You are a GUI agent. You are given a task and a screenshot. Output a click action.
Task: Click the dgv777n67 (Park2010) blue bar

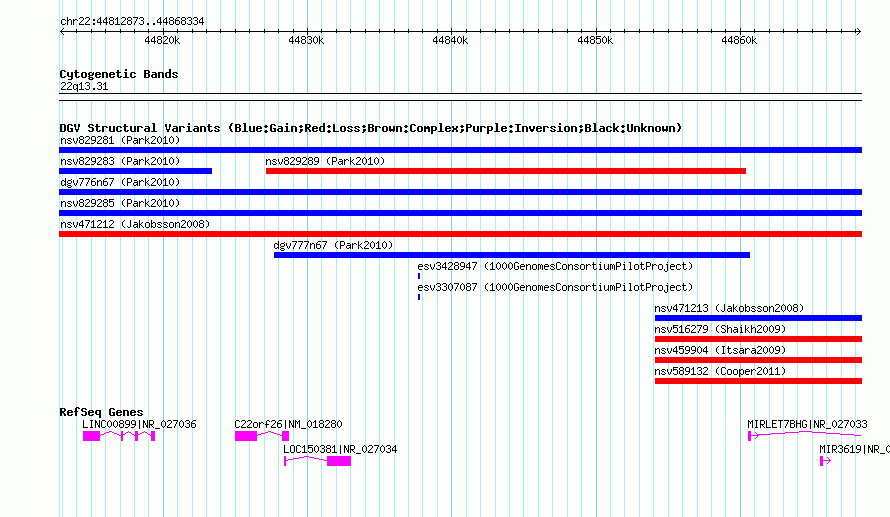pos(512,255)
